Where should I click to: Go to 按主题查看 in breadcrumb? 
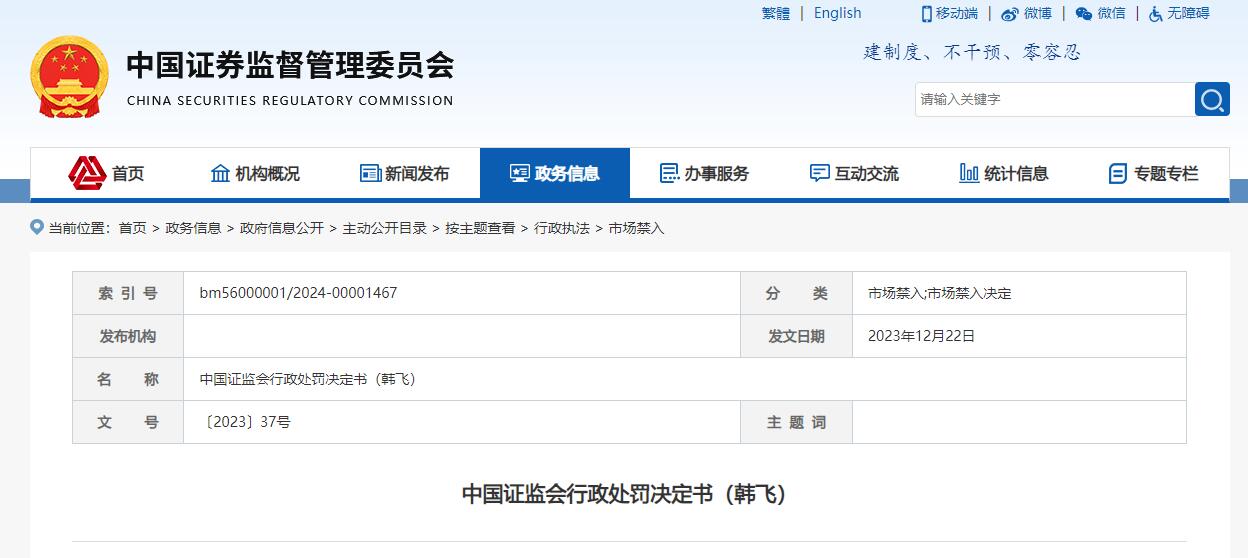[x=481, y=228]
